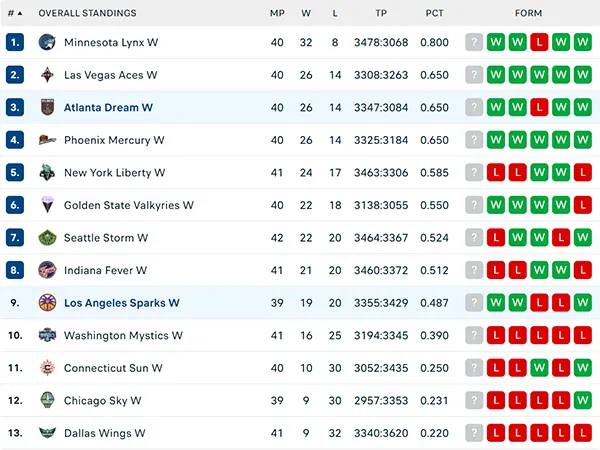Click the Chicago Sky team logo

(x=47, y=400)
